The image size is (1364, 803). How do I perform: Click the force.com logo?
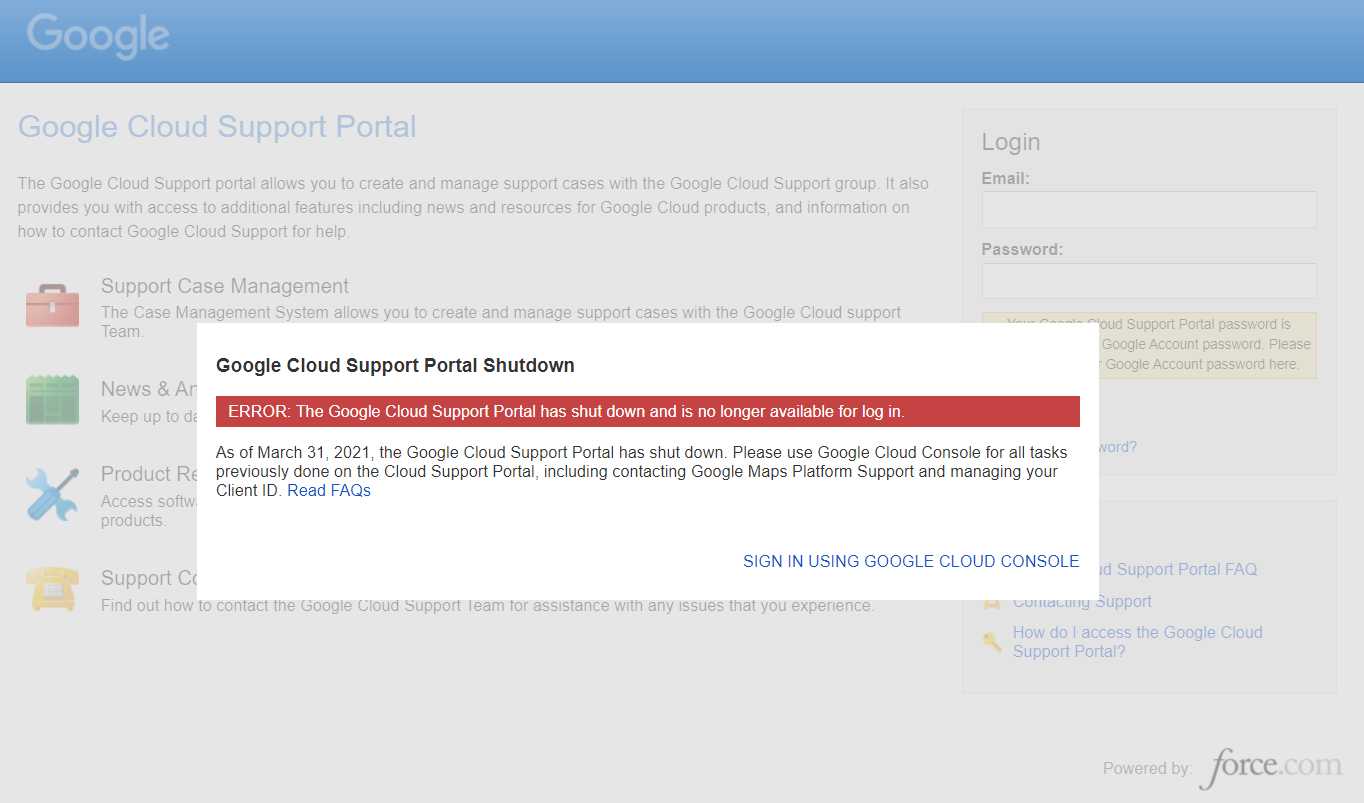[x=1271, y=767]
